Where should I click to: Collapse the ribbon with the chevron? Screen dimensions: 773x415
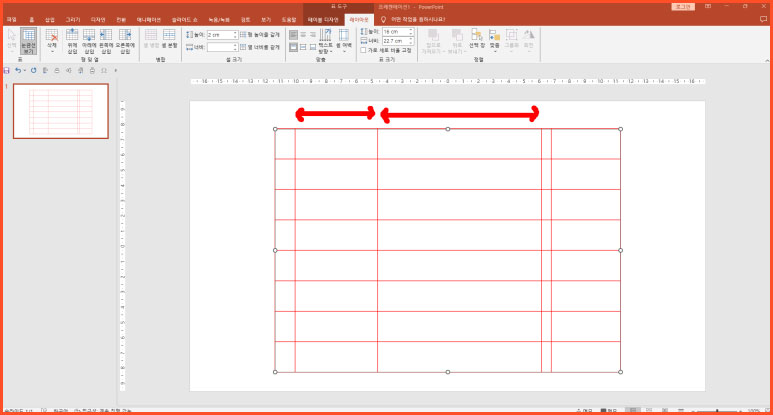(767, 60)
